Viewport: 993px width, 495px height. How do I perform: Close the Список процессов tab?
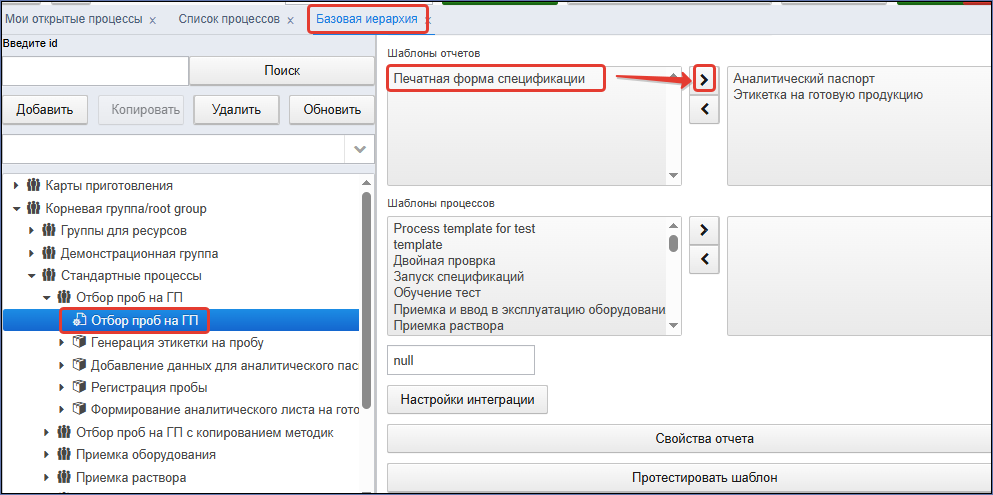[291, 20]
